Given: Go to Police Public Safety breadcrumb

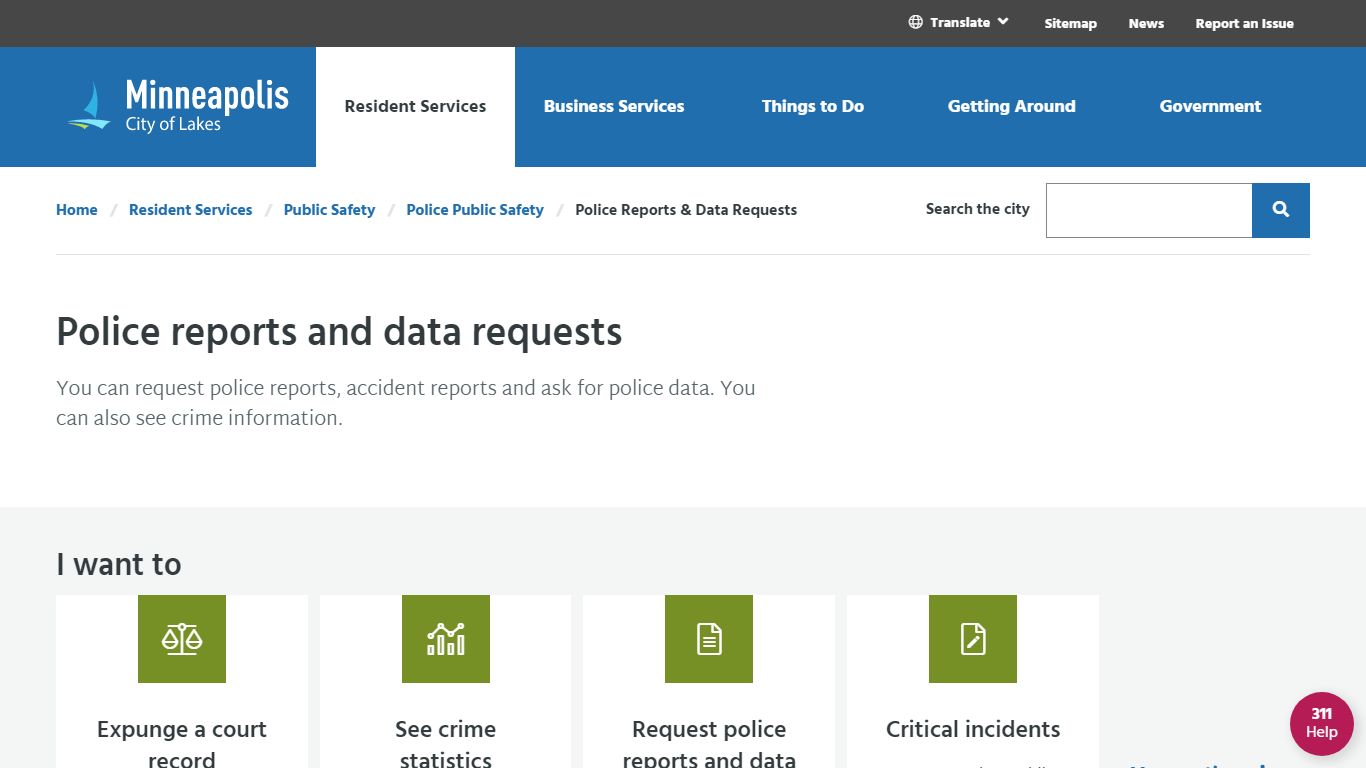Looking at the screenshot, I should 475,210.
